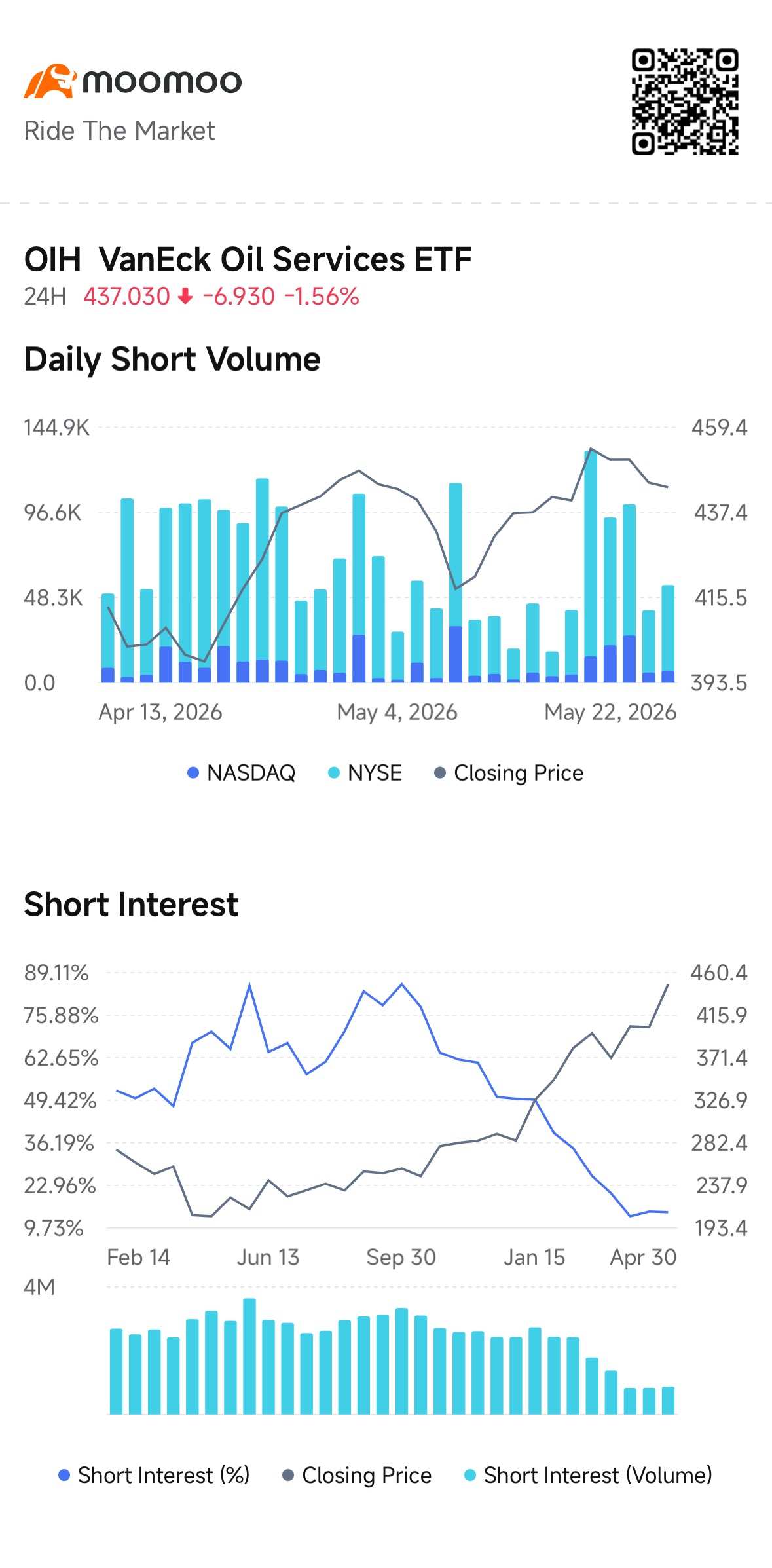Select the tallest NYSE short volume bar

click(591, 566)
